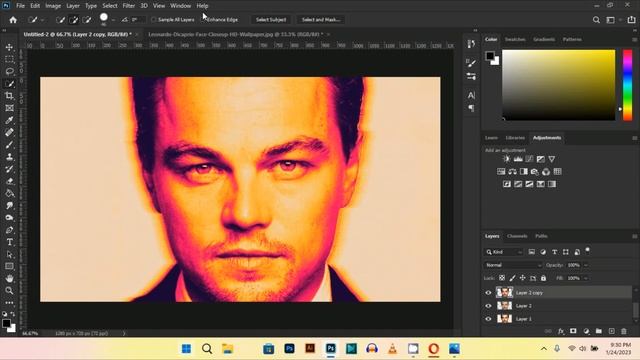Choose Subtract from selection brush mode
640x360 pixels.
pos(87,20)
